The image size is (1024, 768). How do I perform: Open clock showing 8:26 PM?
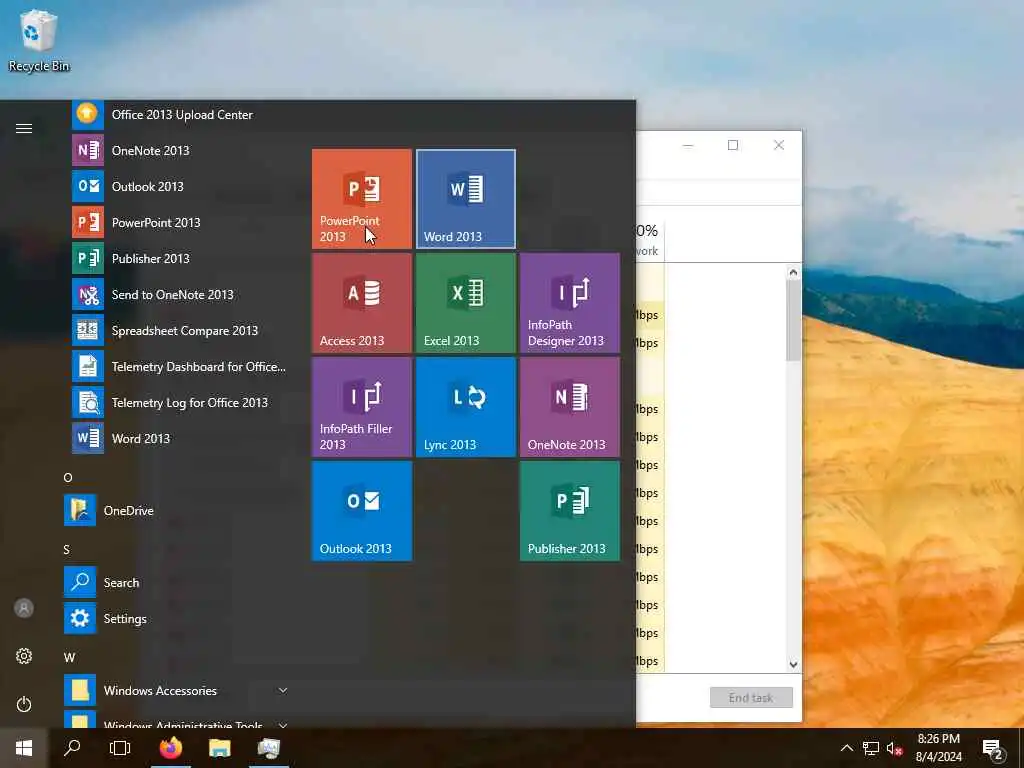(x=938, y=748)
